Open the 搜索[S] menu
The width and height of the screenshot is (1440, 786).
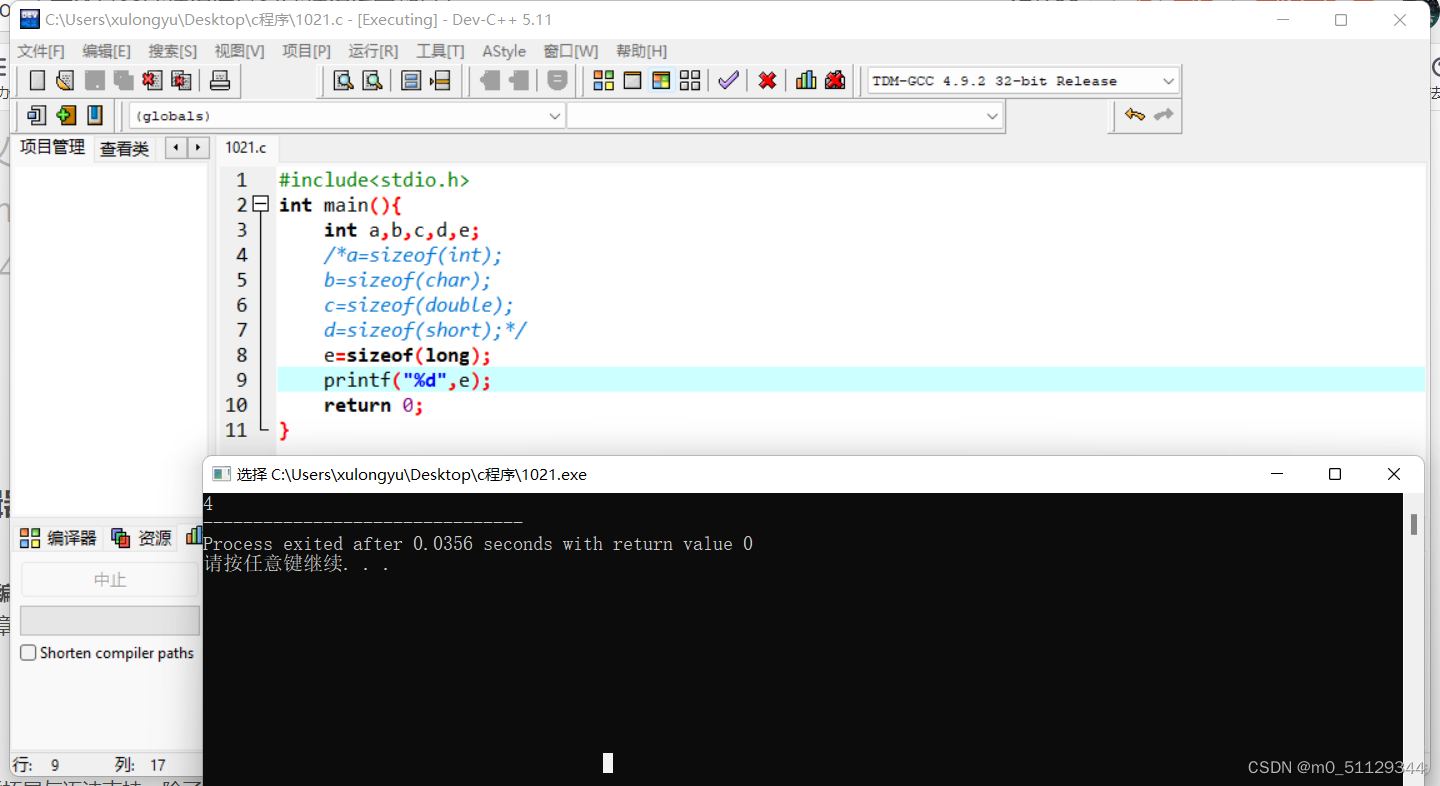[x=172, y=51]
